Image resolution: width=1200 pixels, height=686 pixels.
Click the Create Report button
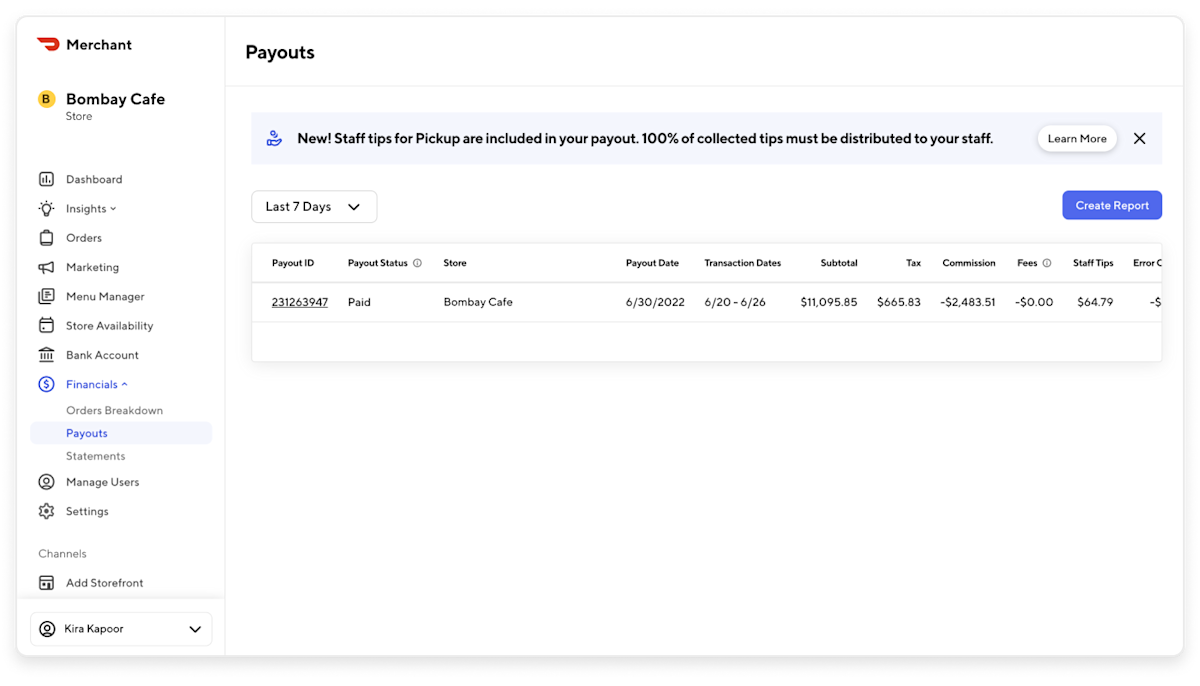[1112, 205]
